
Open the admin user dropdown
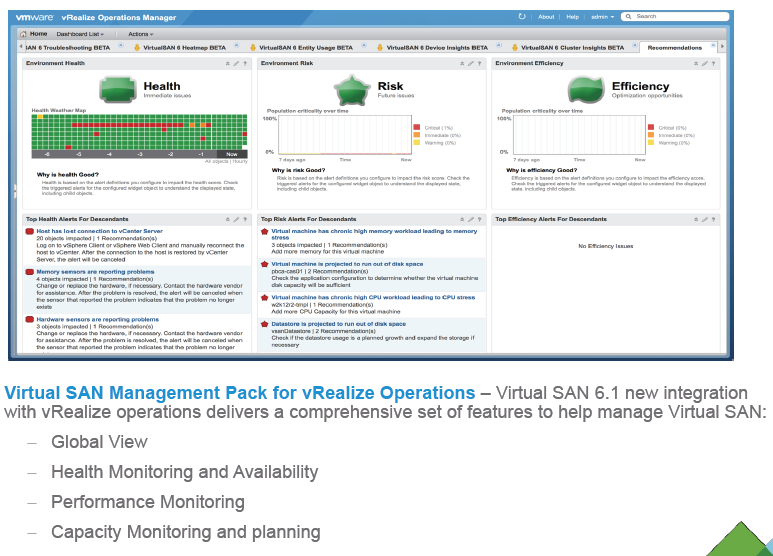click(x=602, y=17)
